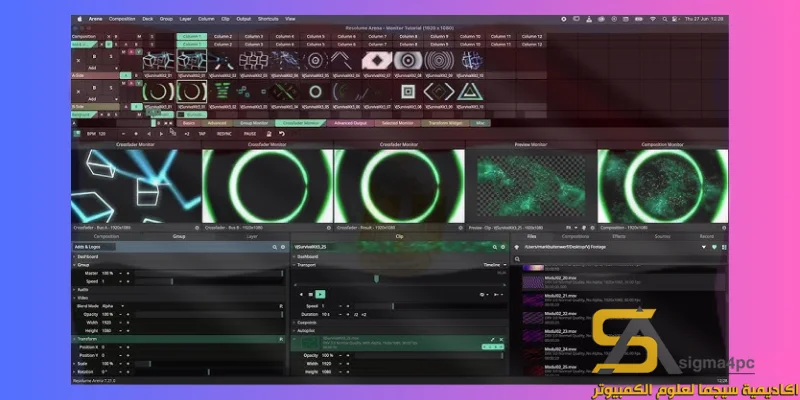Assign A-Side layer to crossfader bus A
This screenshot has width=800, height=400.
click(125, 76)
